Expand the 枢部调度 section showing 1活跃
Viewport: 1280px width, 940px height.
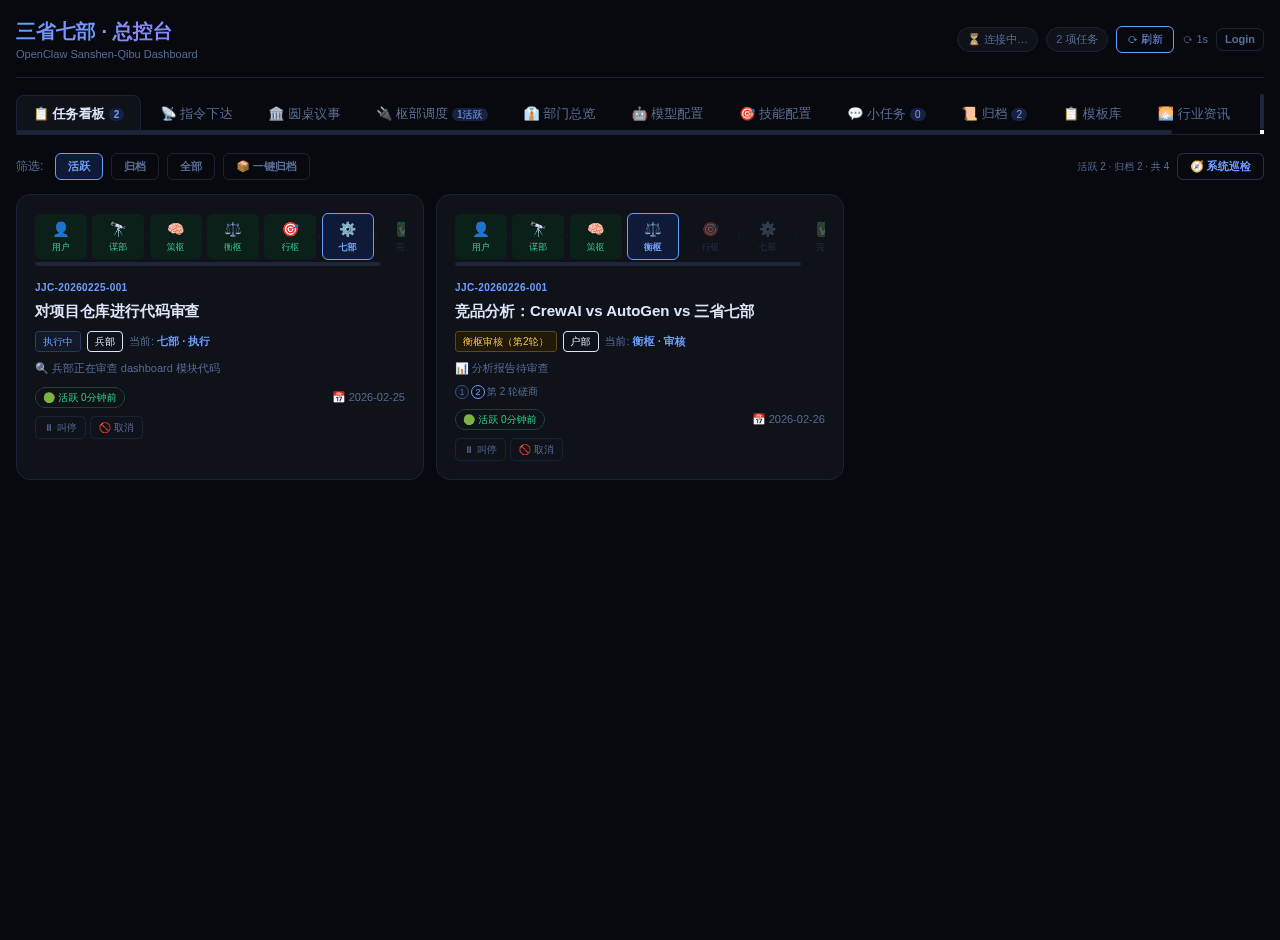432,112
